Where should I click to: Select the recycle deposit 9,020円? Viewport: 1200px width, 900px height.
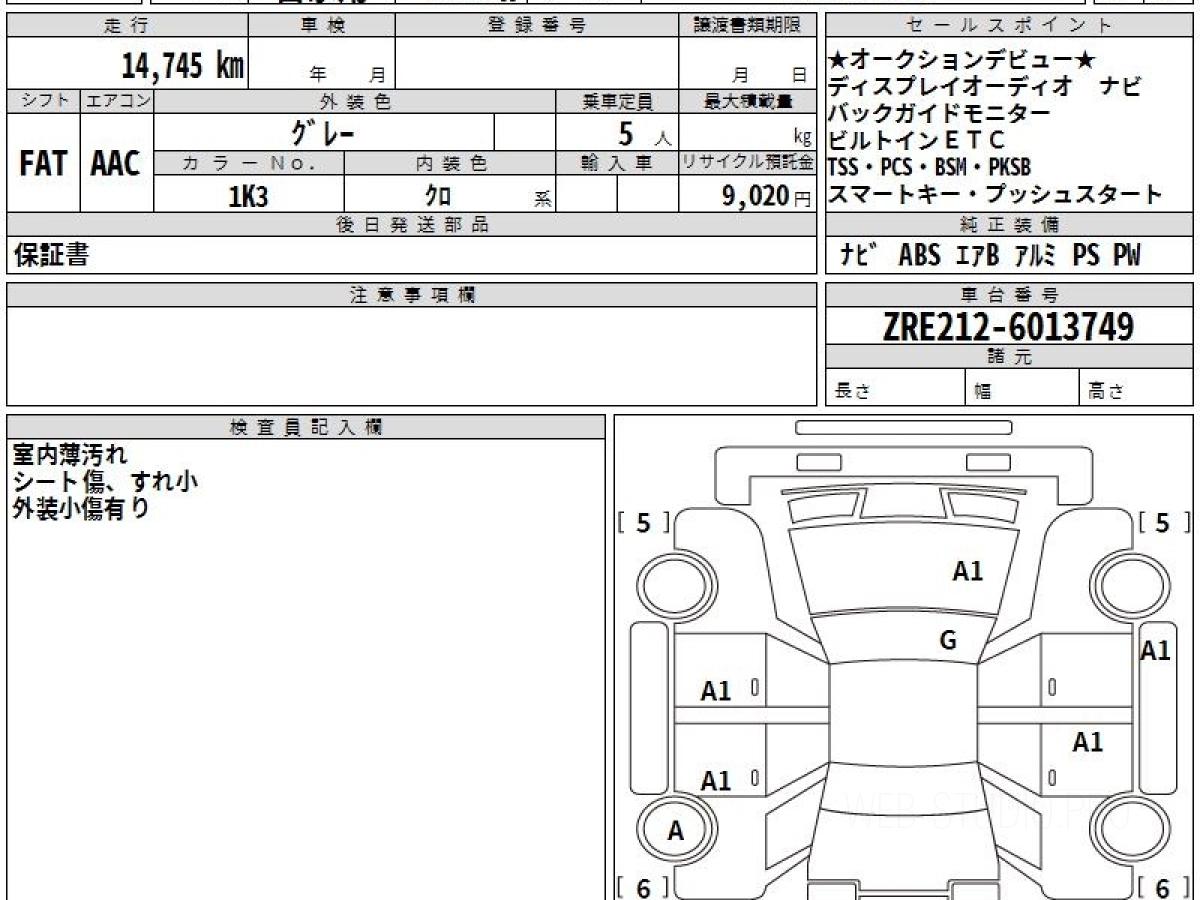pos(767,196)
